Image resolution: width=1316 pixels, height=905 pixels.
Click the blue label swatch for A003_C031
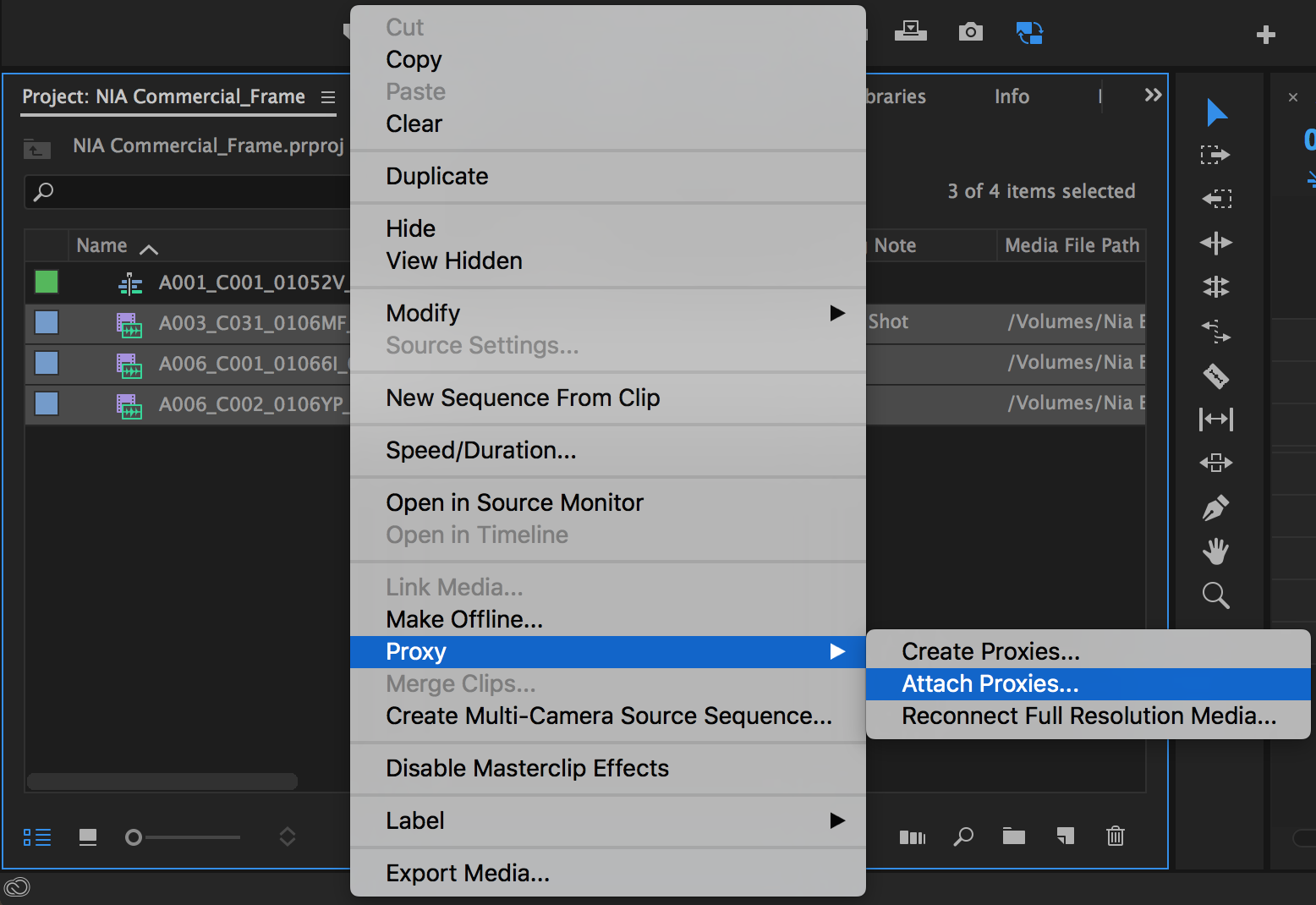[47, 322]
